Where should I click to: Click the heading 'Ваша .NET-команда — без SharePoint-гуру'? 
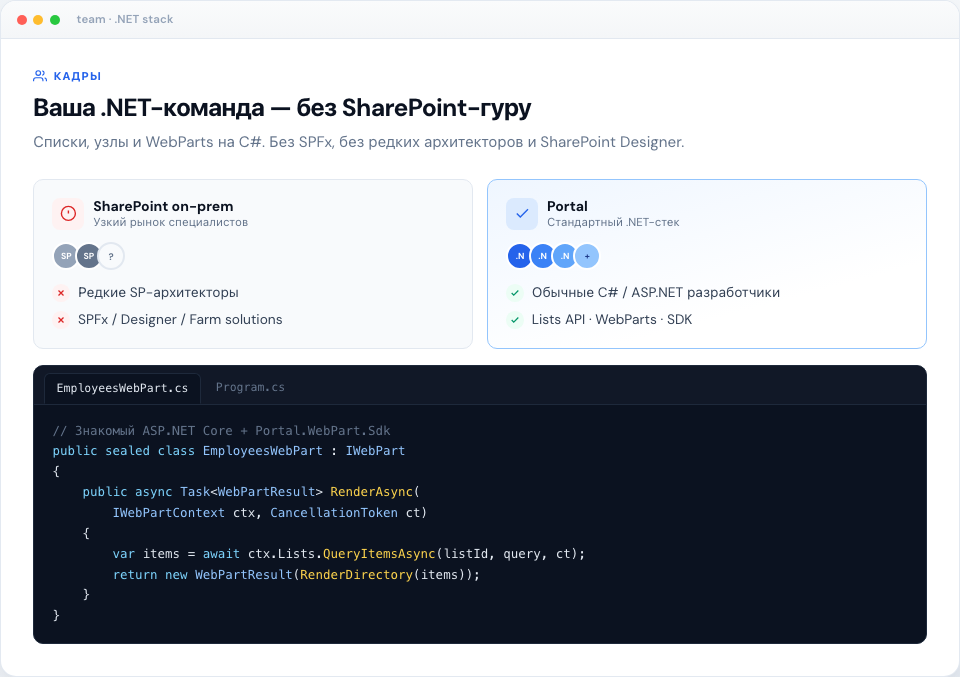point(282,108)
